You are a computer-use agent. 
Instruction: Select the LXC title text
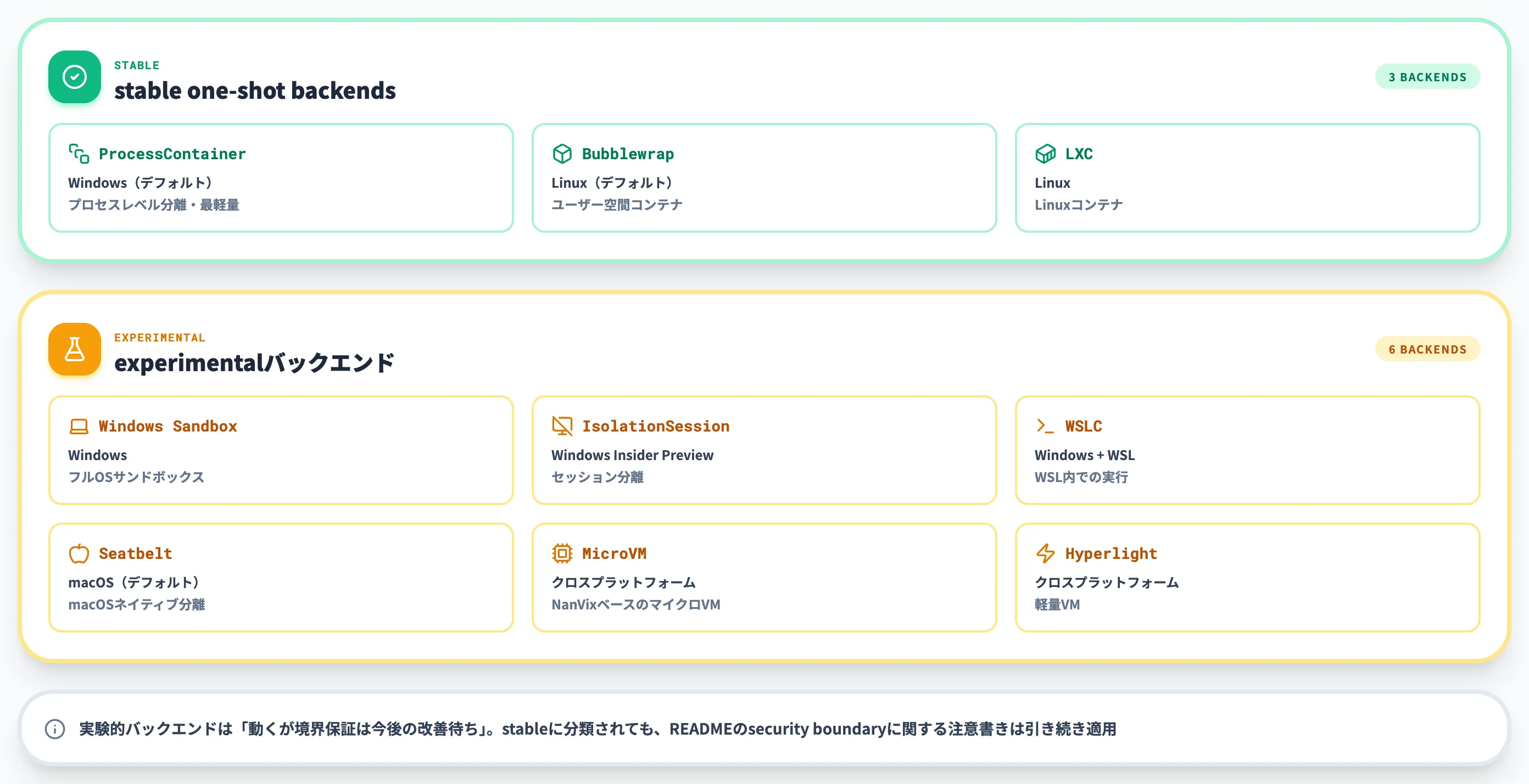(x=1079, y=154)
